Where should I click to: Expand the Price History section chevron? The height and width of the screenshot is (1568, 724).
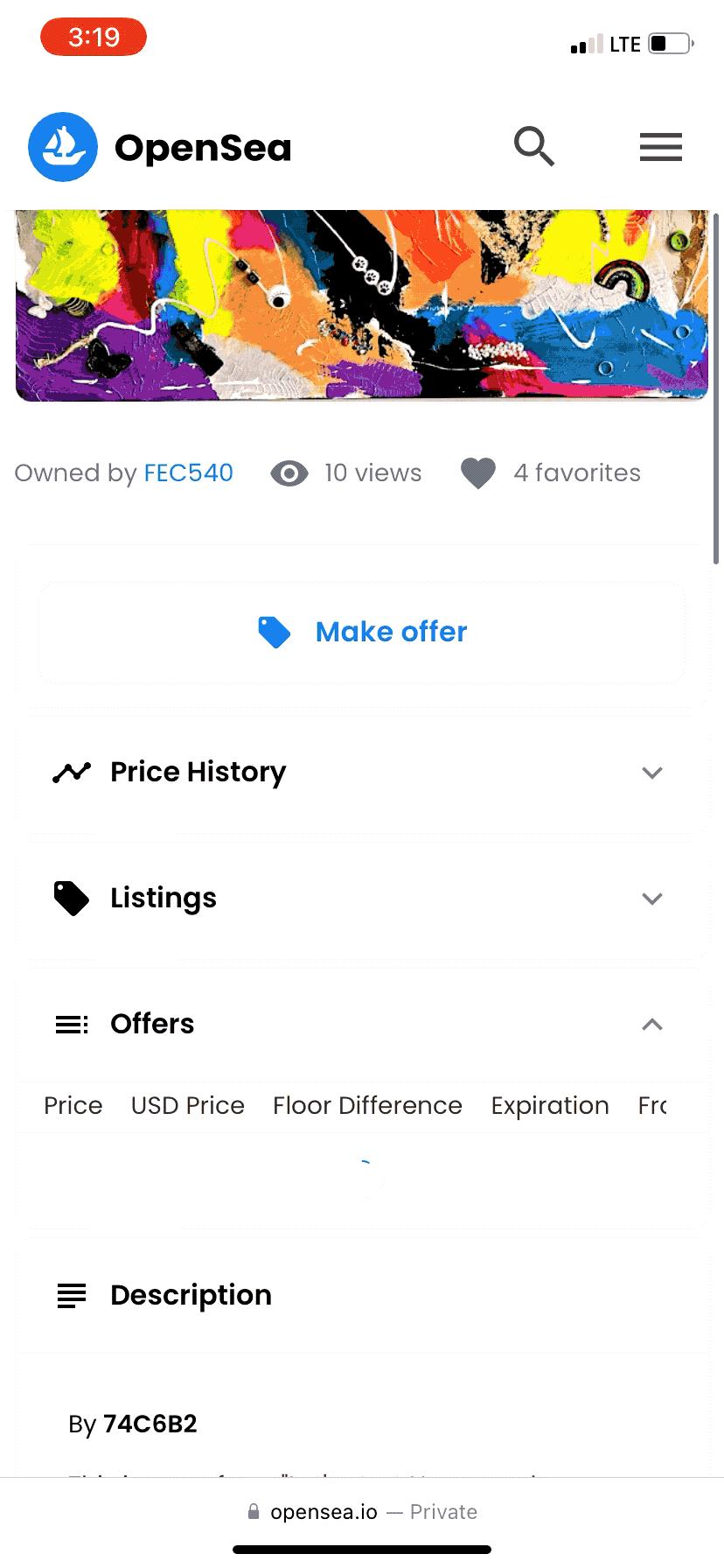[652, 773]
